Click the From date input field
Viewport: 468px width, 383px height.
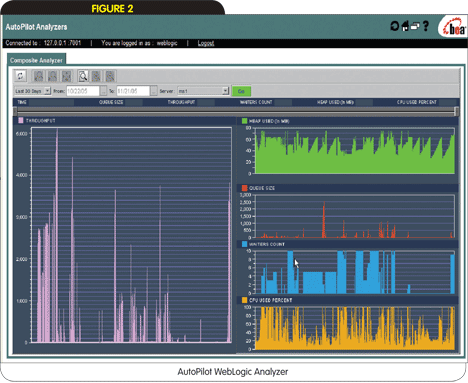(83, 91)
